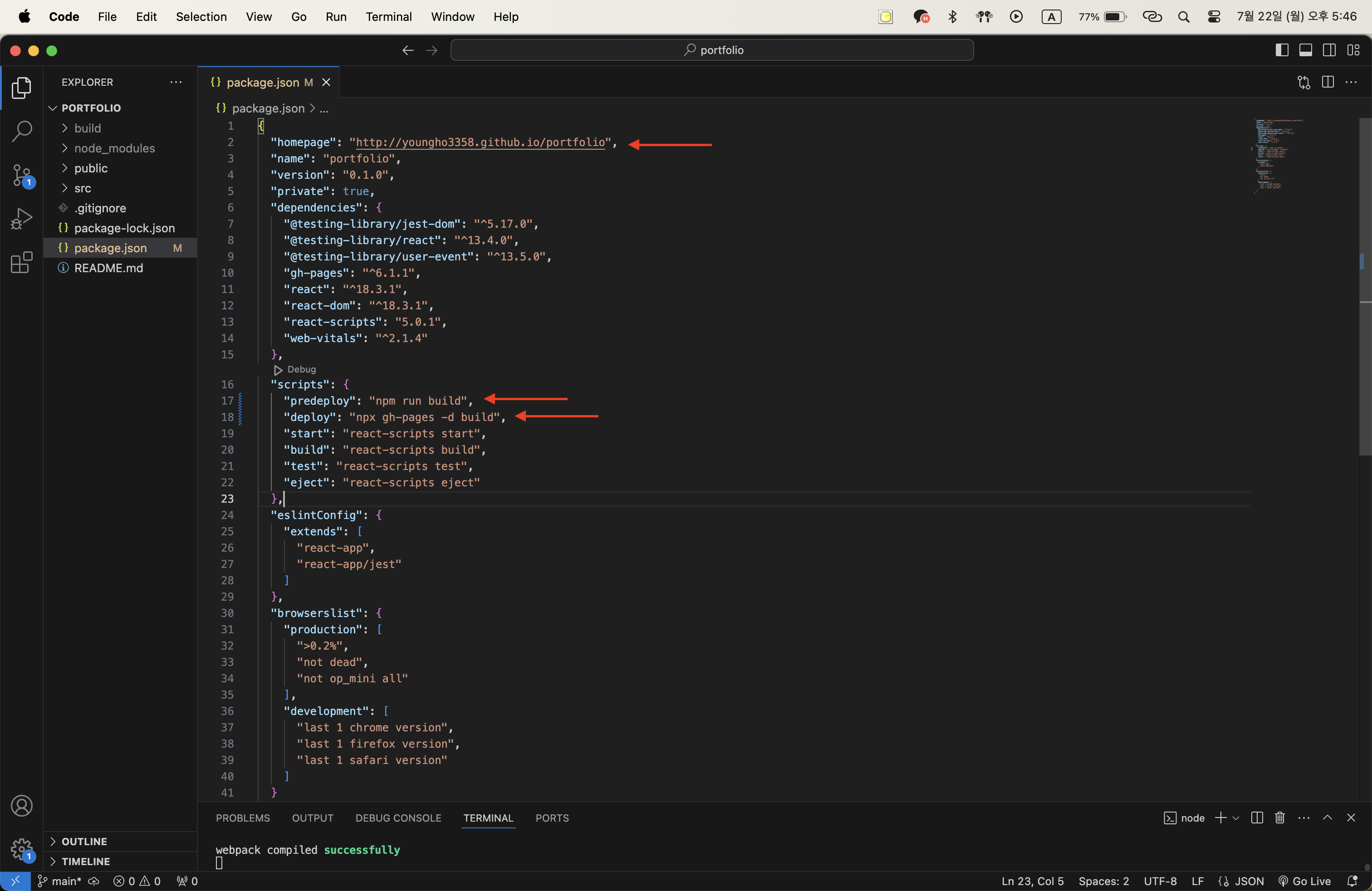Image resolution: width=1372 pixels, height=891 pixels.
Task: Kill the terminal with trash icon
Action: [1280, 818]
